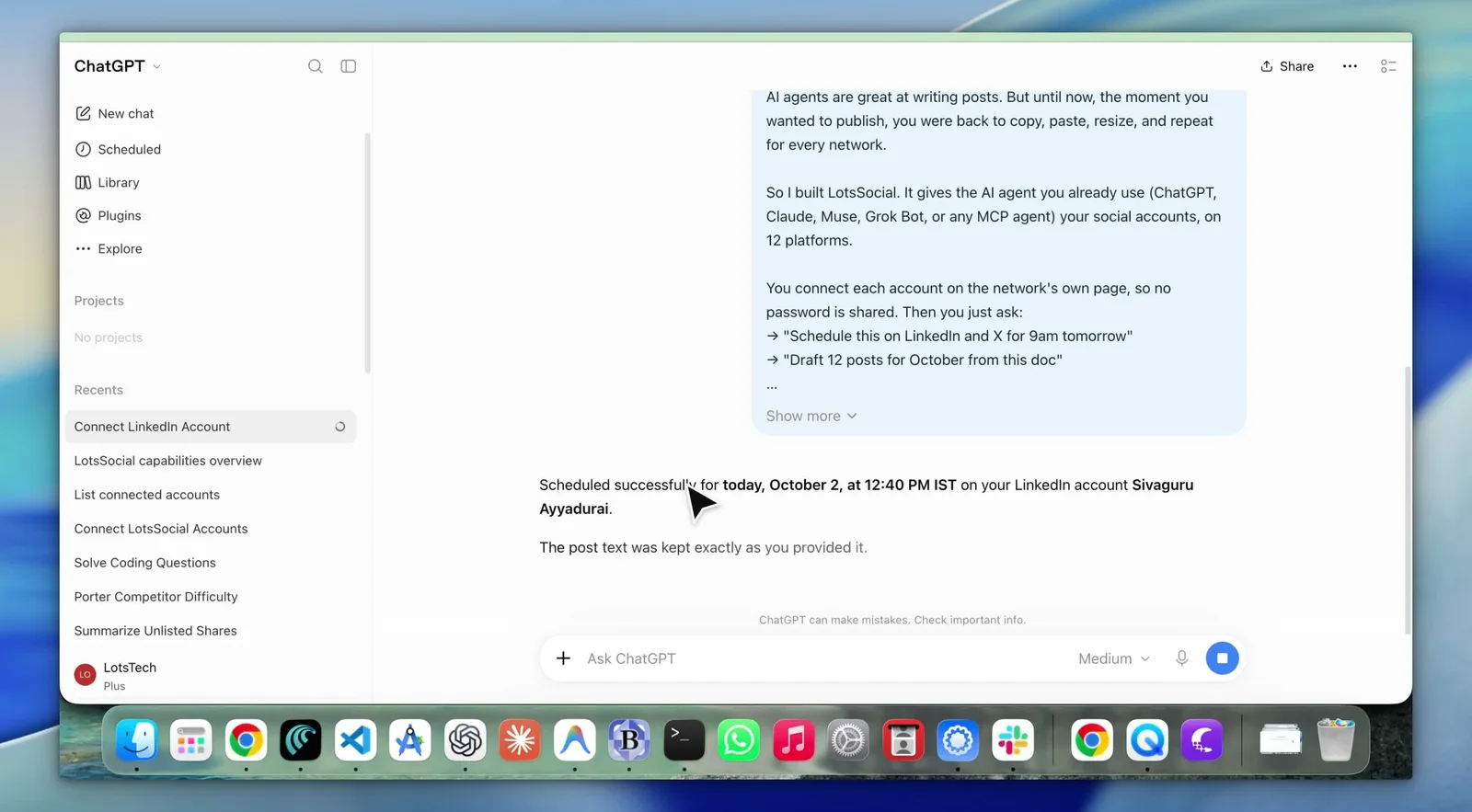The width and height of the screenshot is (1472, 812).
Task: Open the BBEdit B icon in dock
Action: 629,740
